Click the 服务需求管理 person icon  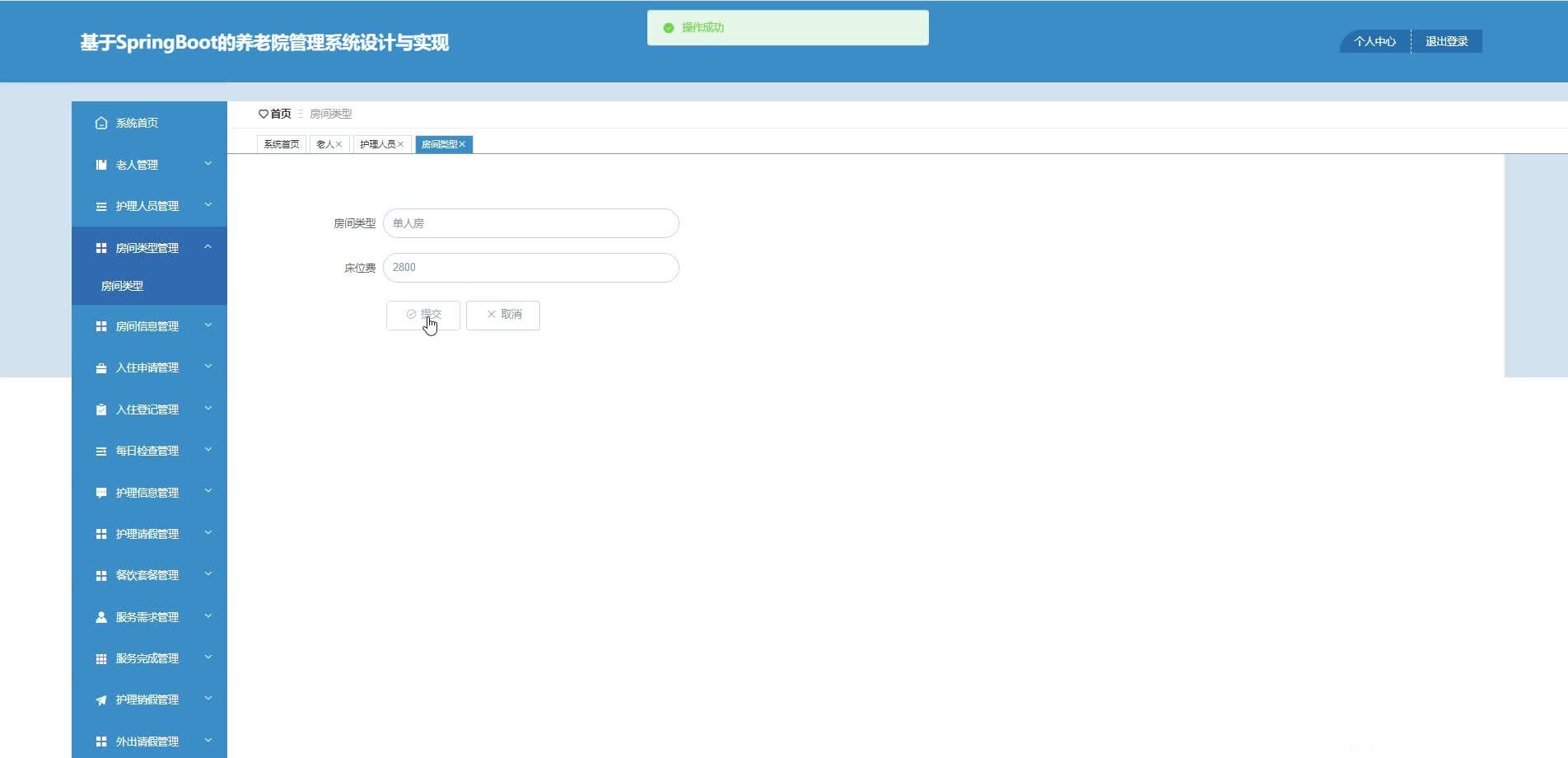point(101,617)
